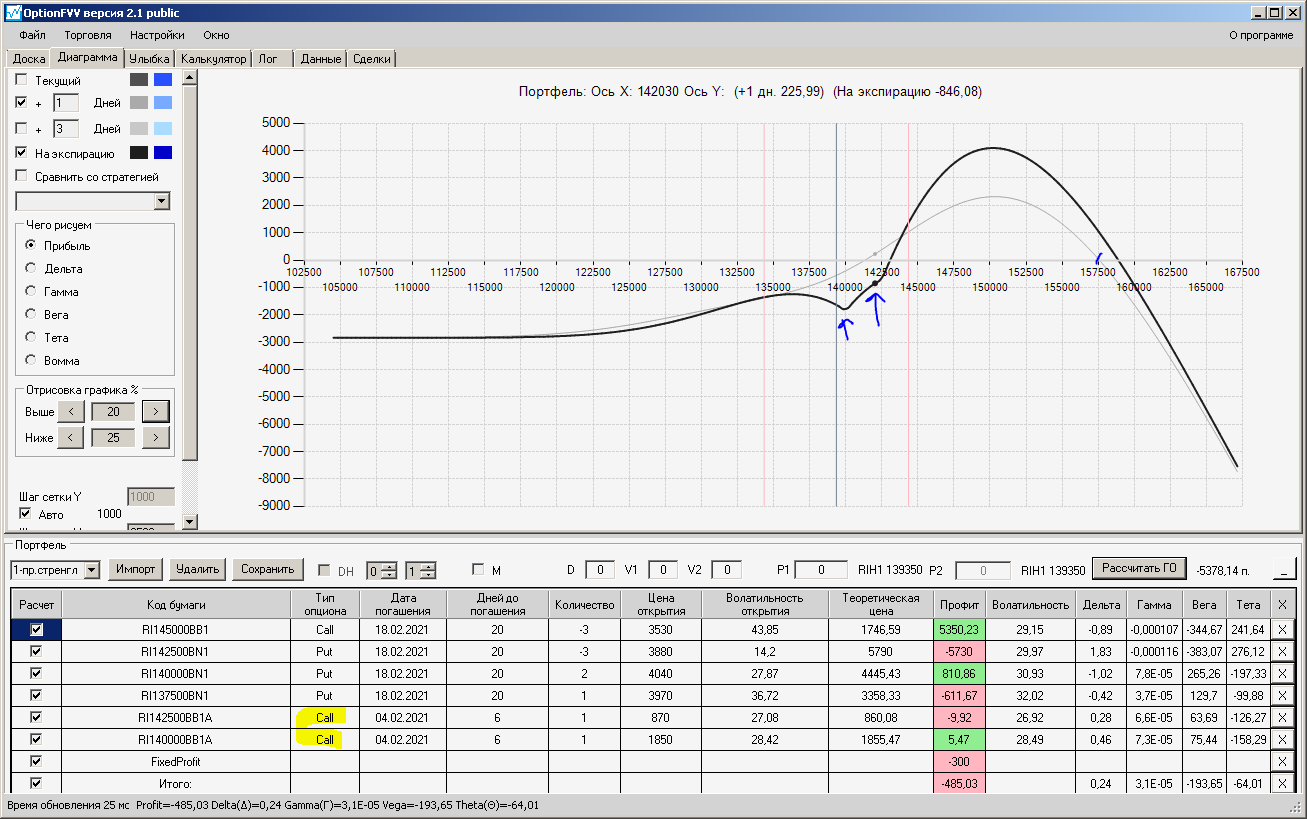
Task: Increase the Выше percentage with the right arrow
Action: [156, 411]
